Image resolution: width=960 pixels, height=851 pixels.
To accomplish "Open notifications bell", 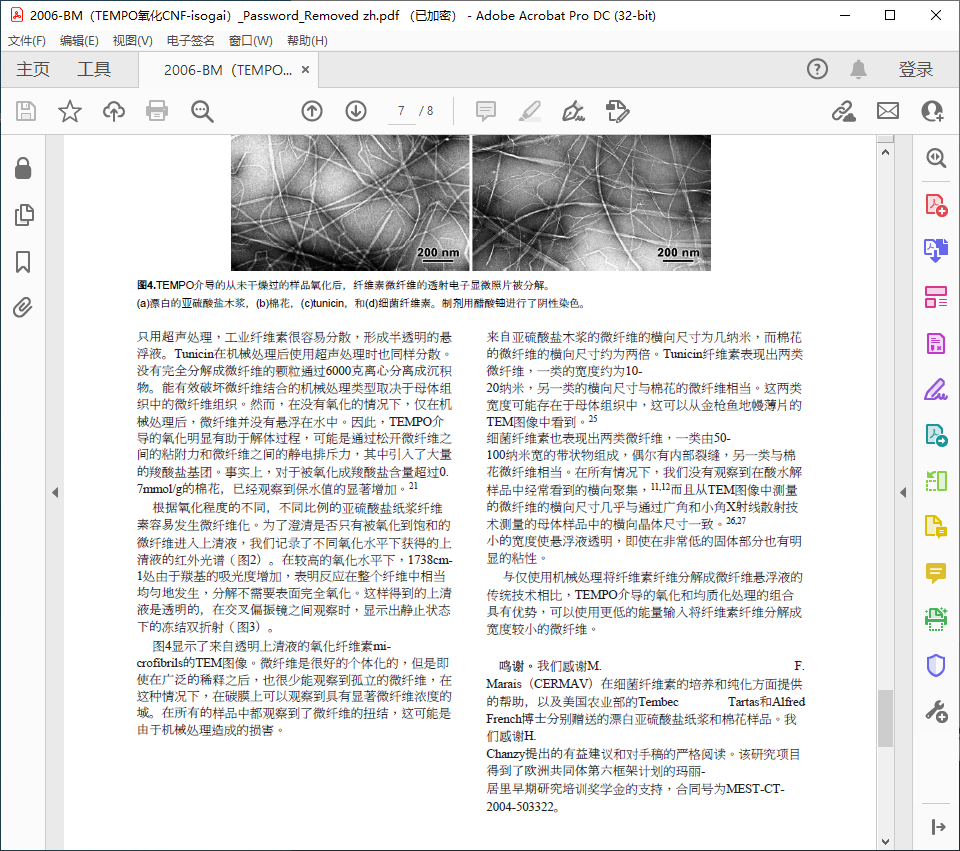I will [x=859, y=69].
